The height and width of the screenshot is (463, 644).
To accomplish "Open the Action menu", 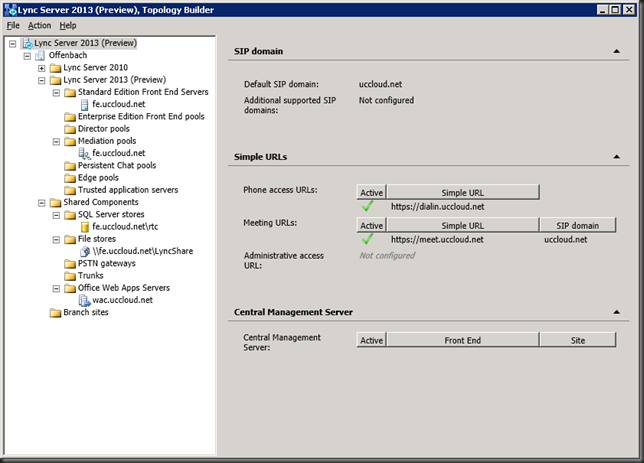I will click(39, 25).
